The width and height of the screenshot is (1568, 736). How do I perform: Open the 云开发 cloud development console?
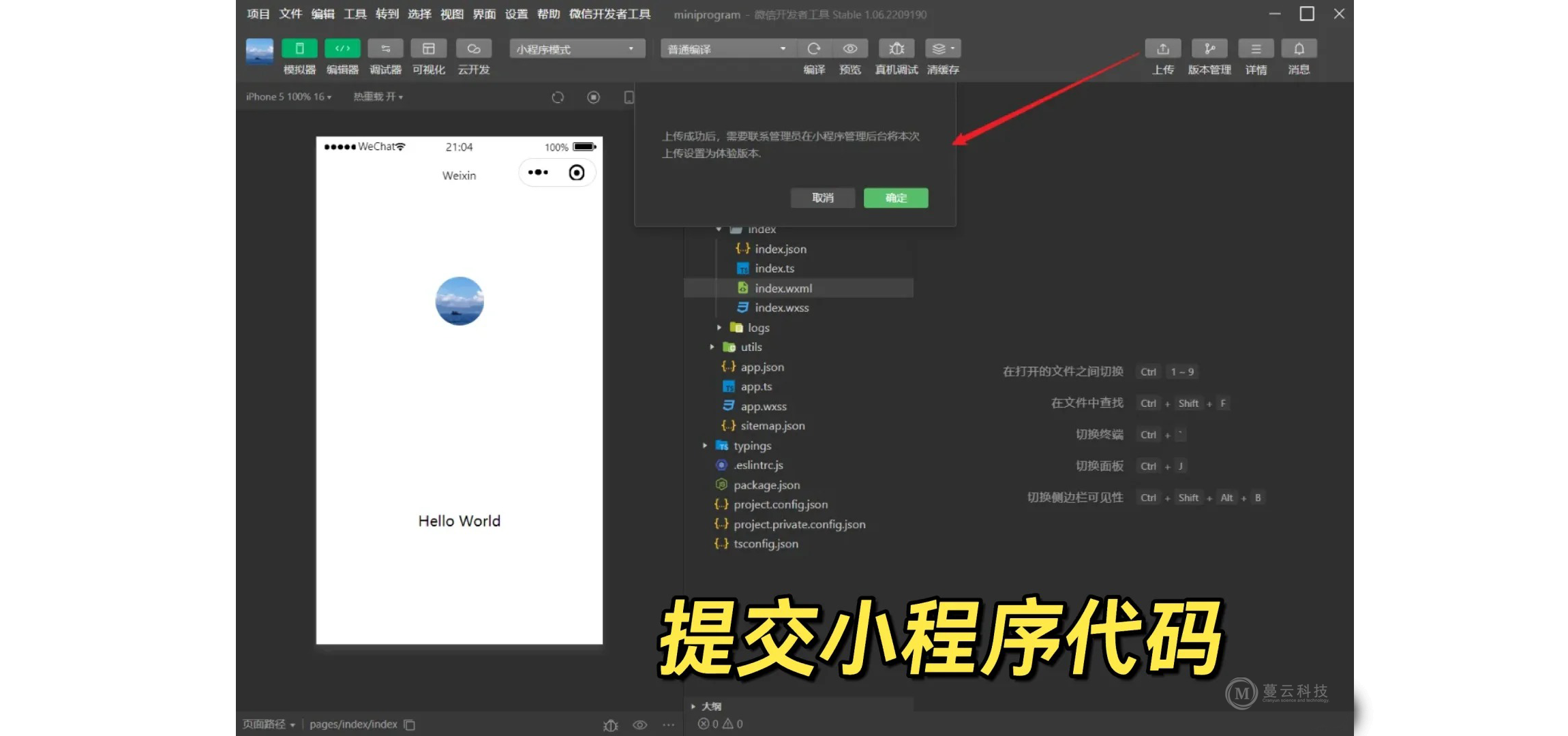474,48
